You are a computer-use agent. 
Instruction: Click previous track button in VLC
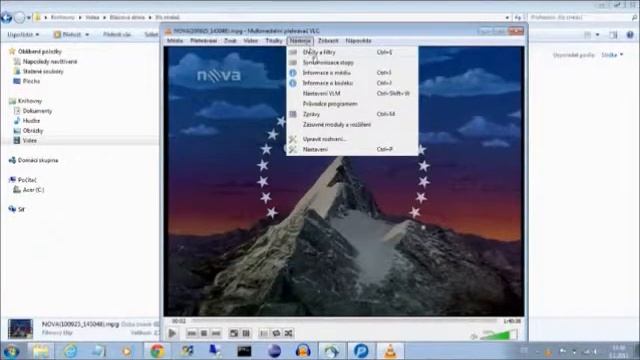191,333
